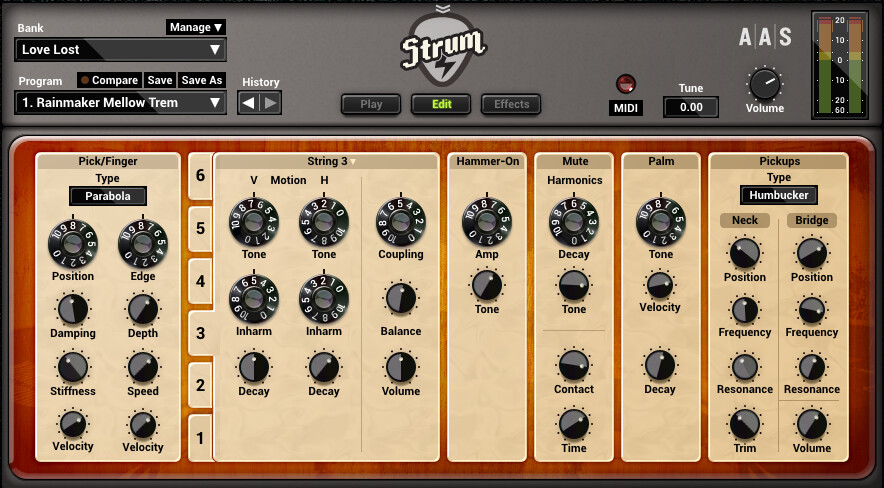Click the output level meter

(x=839, y=65)
